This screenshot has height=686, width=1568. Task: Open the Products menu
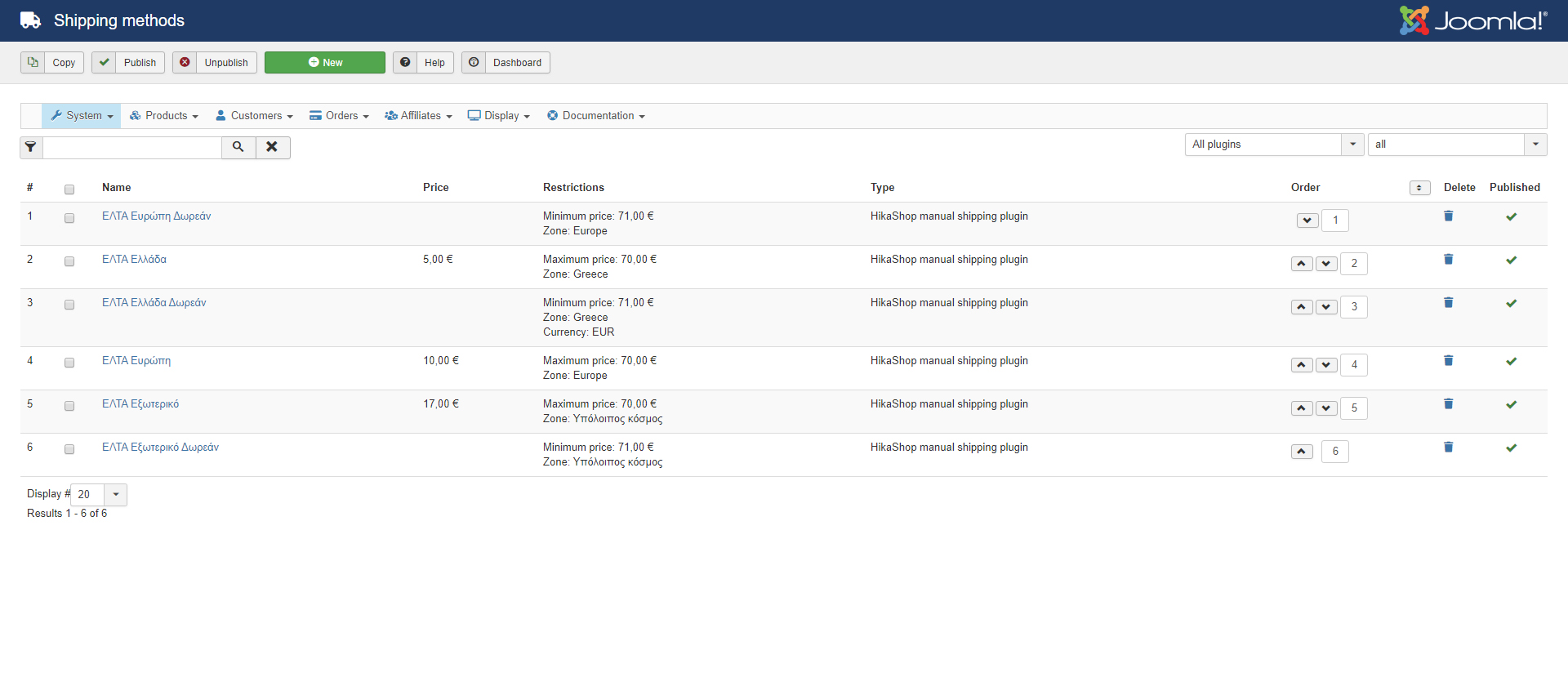pyautogui.click(x=164, y=116)
